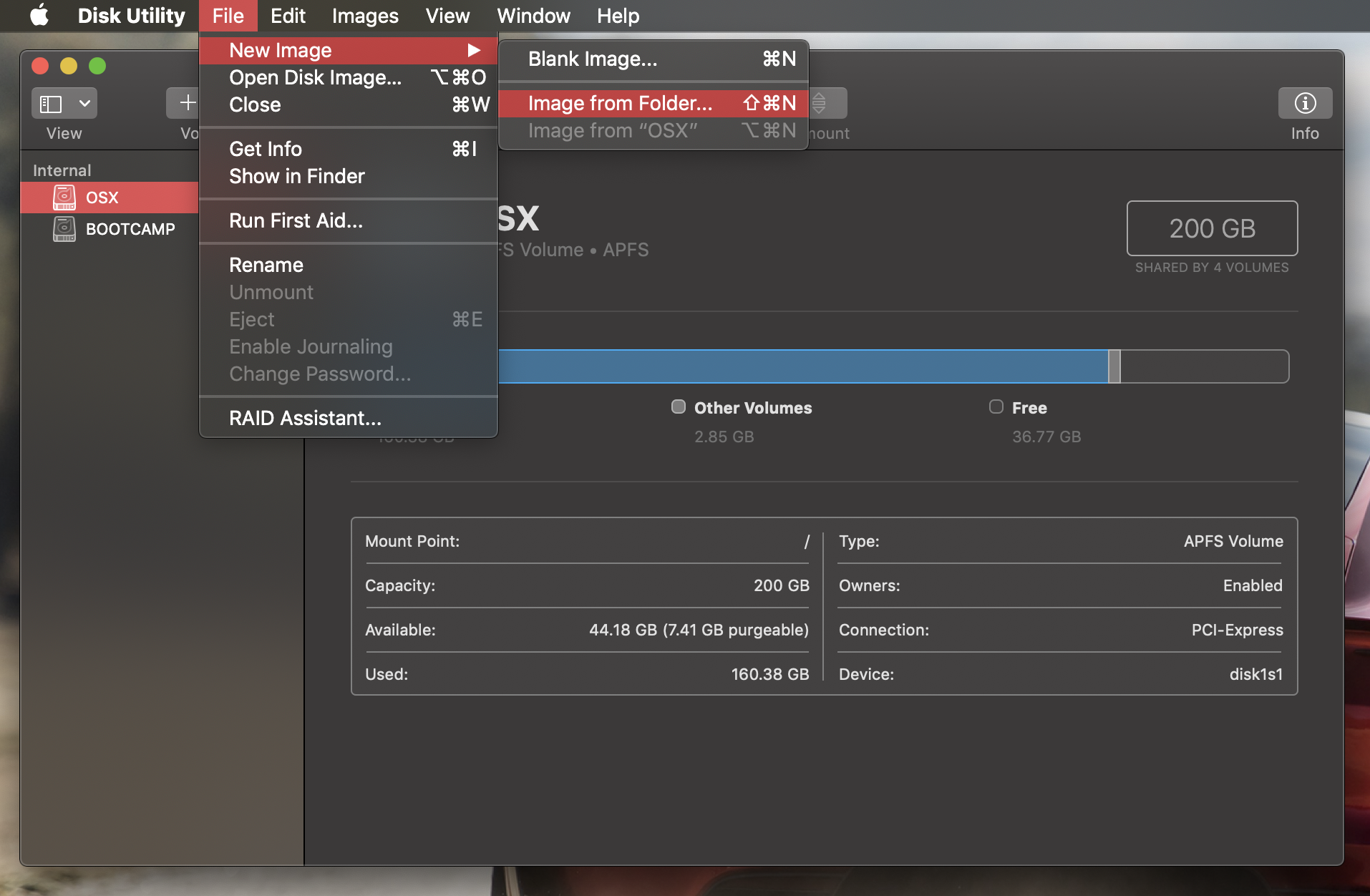The image size is (1370, 896).
Task: Click the sidebar View icon
Action: [51, 104]
